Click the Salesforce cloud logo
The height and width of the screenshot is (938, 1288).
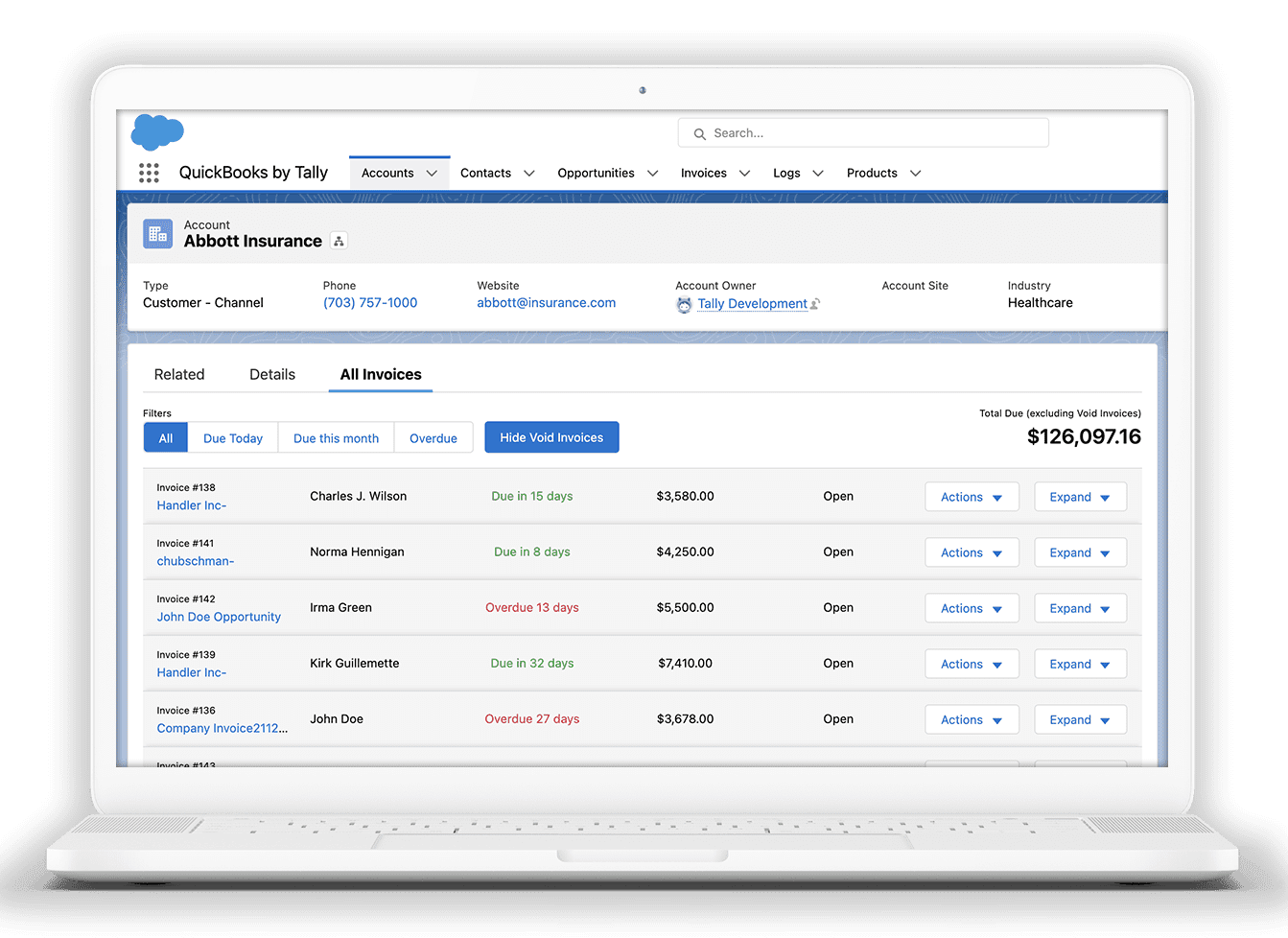coord(157,132)
